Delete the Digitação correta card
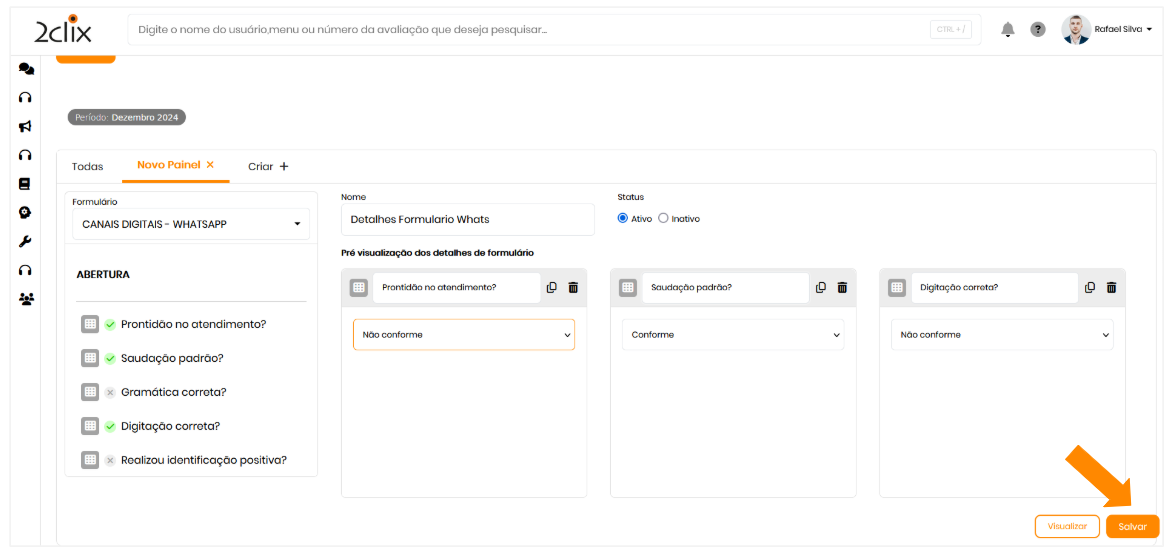 [x=1111, y=288]
